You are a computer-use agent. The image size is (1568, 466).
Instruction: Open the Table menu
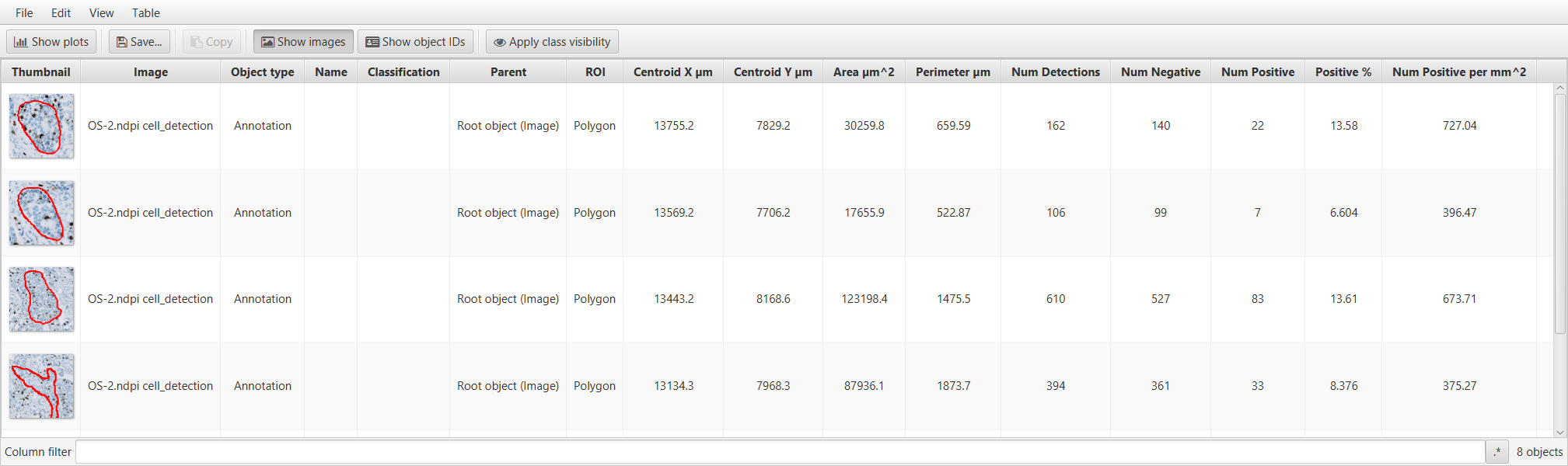(145, 12)
